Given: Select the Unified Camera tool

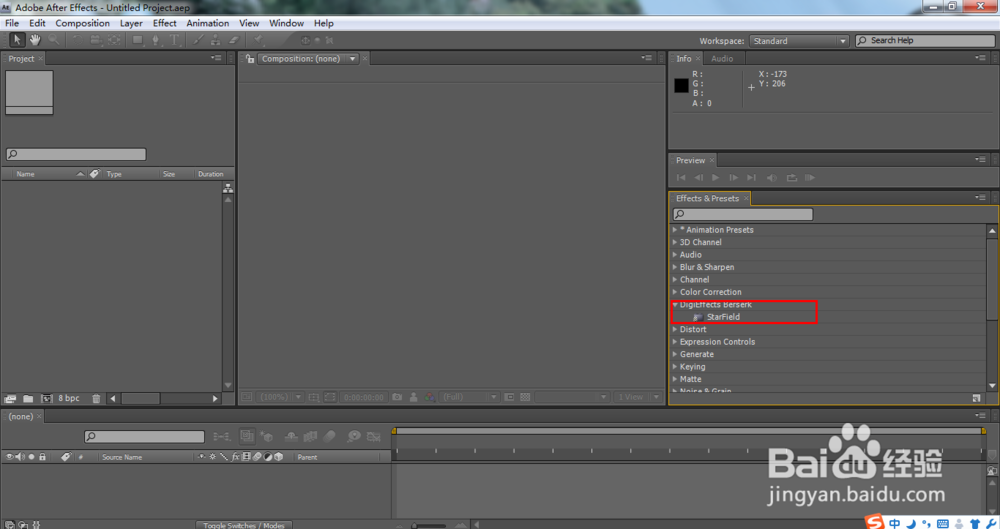Looking at the screenshot, I should (96, 40).
